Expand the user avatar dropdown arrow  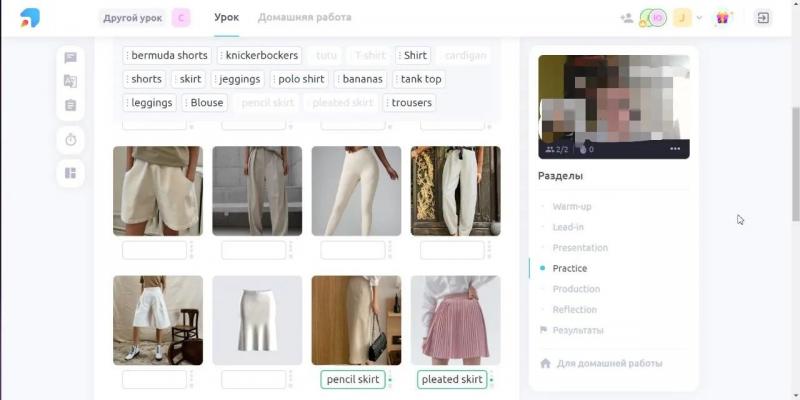[x=699, y=18]
